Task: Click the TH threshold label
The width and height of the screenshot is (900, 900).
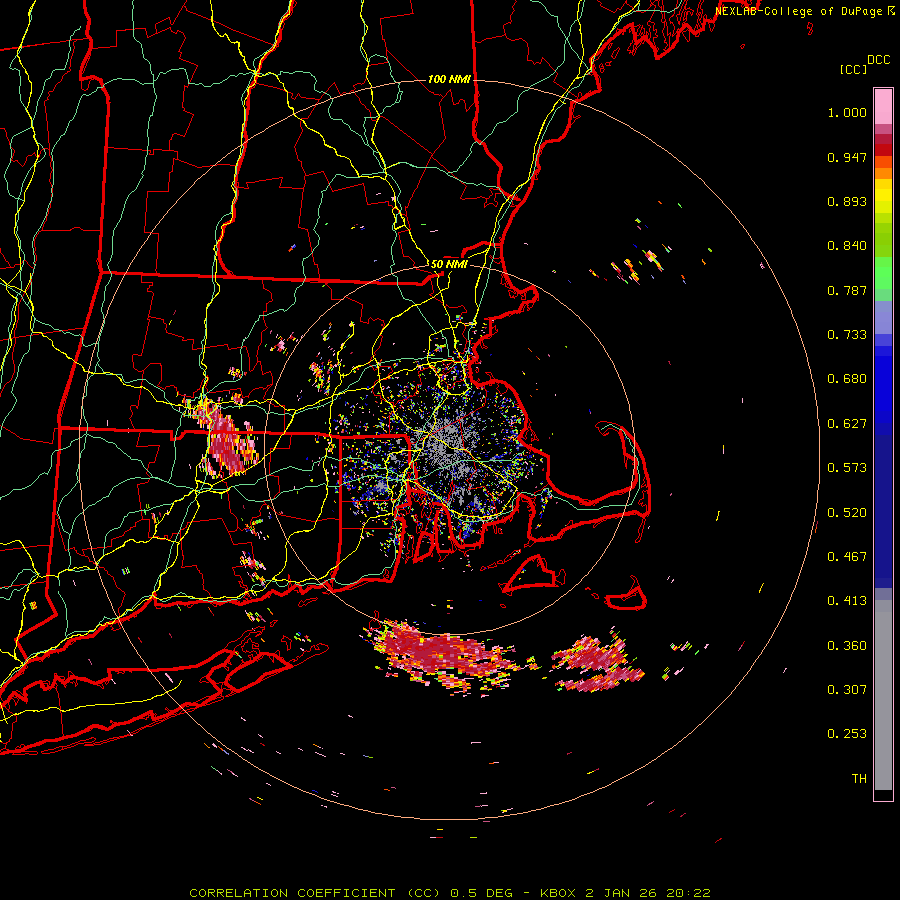Action: (x=859, y=779)
